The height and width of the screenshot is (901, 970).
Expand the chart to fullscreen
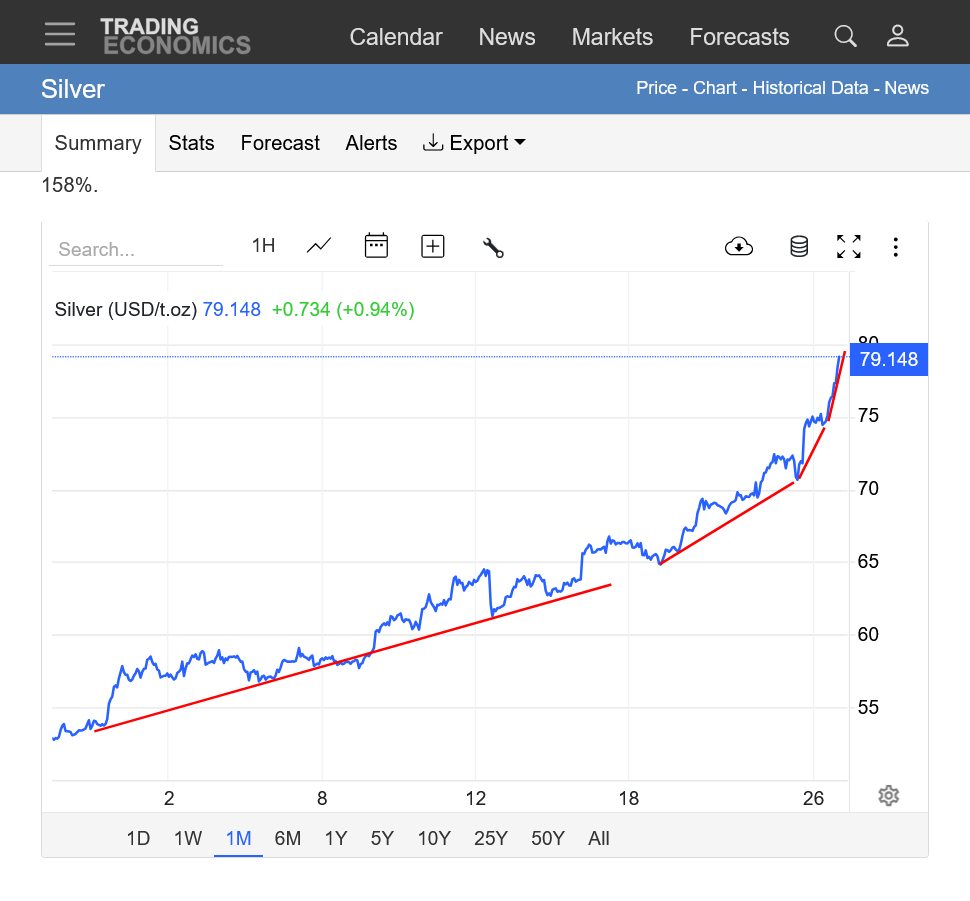[x=848, y=246]
